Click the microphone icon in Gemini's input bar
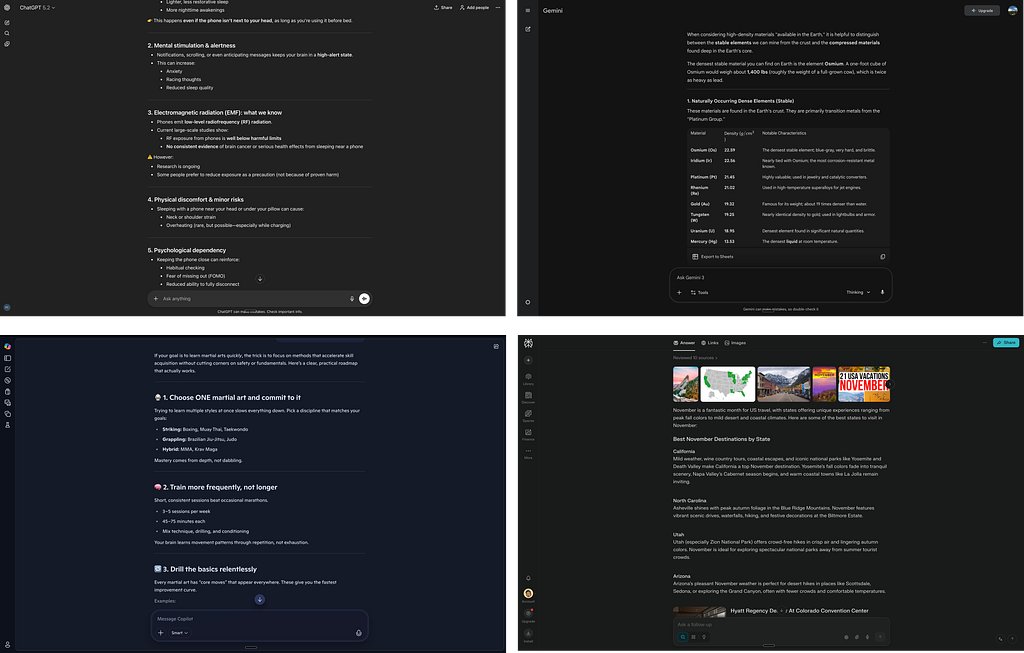The width and height of the screenshot is (1024, 653). tap(883, 293)
